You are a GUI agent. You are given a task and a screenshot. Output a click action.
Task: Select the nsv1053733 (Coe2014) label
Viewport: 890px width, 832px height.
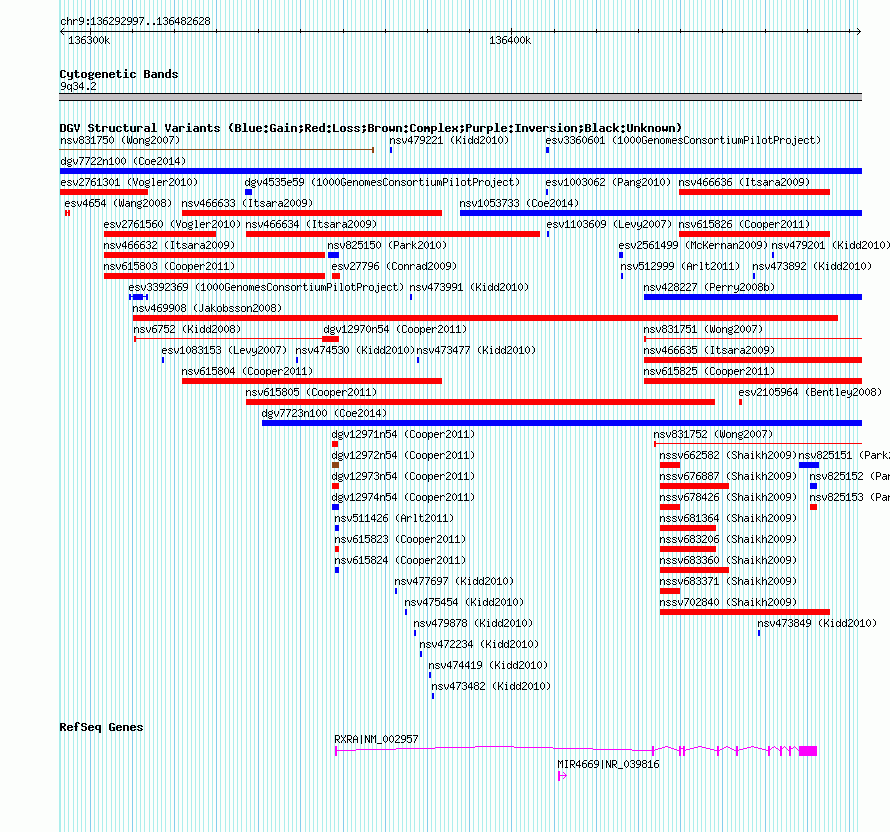coord(519,203)
